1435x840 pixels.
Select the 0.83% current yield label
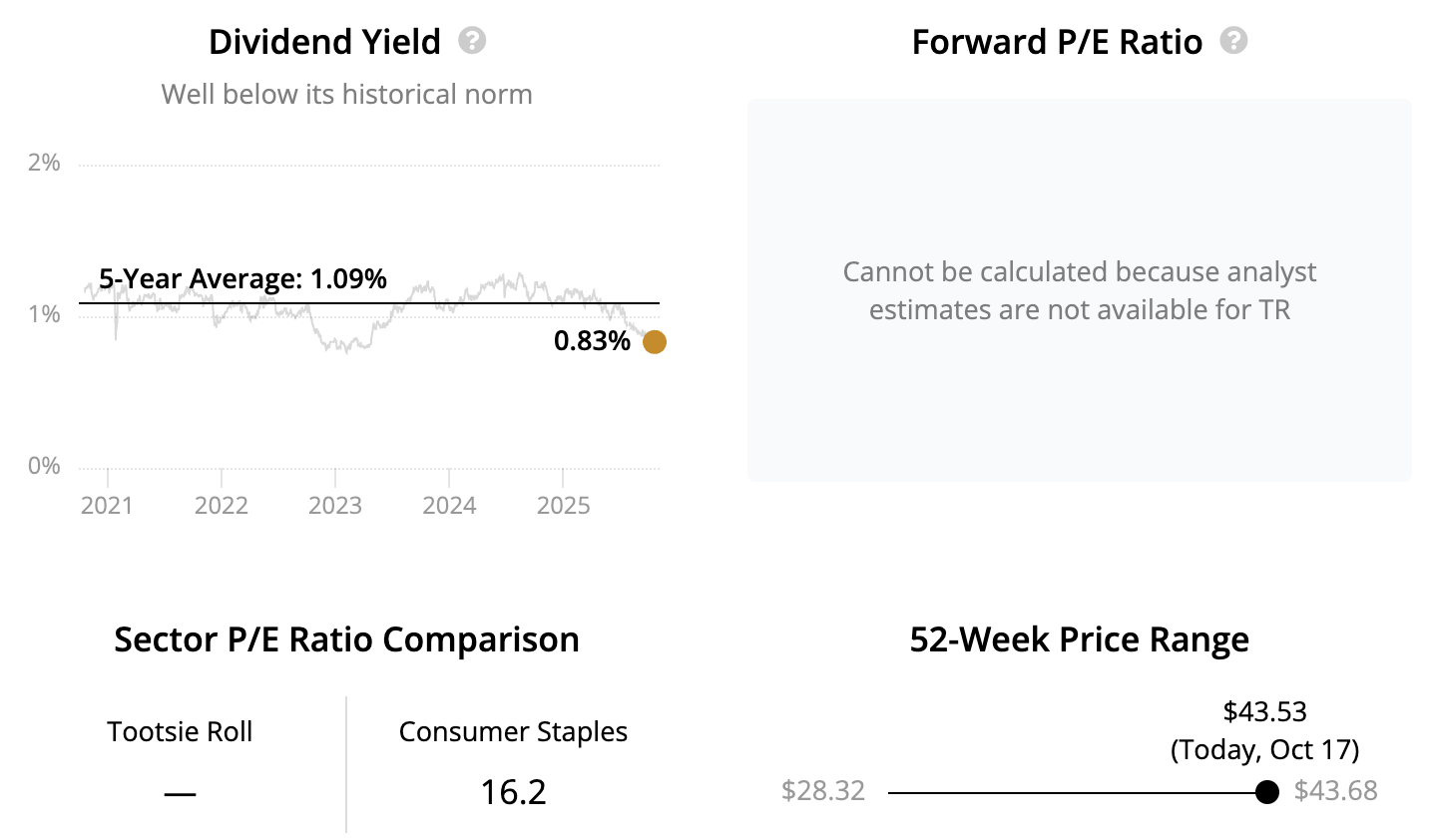coord(592,341)
